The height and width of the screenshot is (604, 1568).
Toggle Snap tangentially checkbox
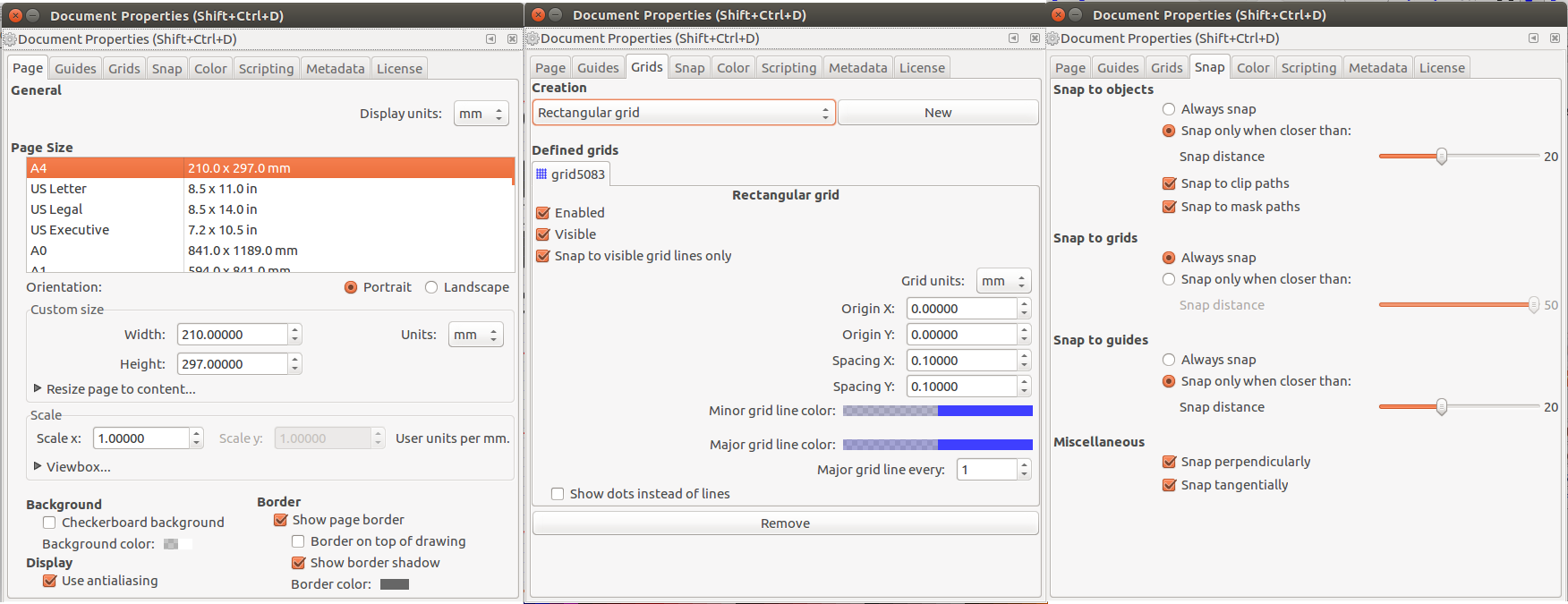click(x=1169, y=485)
